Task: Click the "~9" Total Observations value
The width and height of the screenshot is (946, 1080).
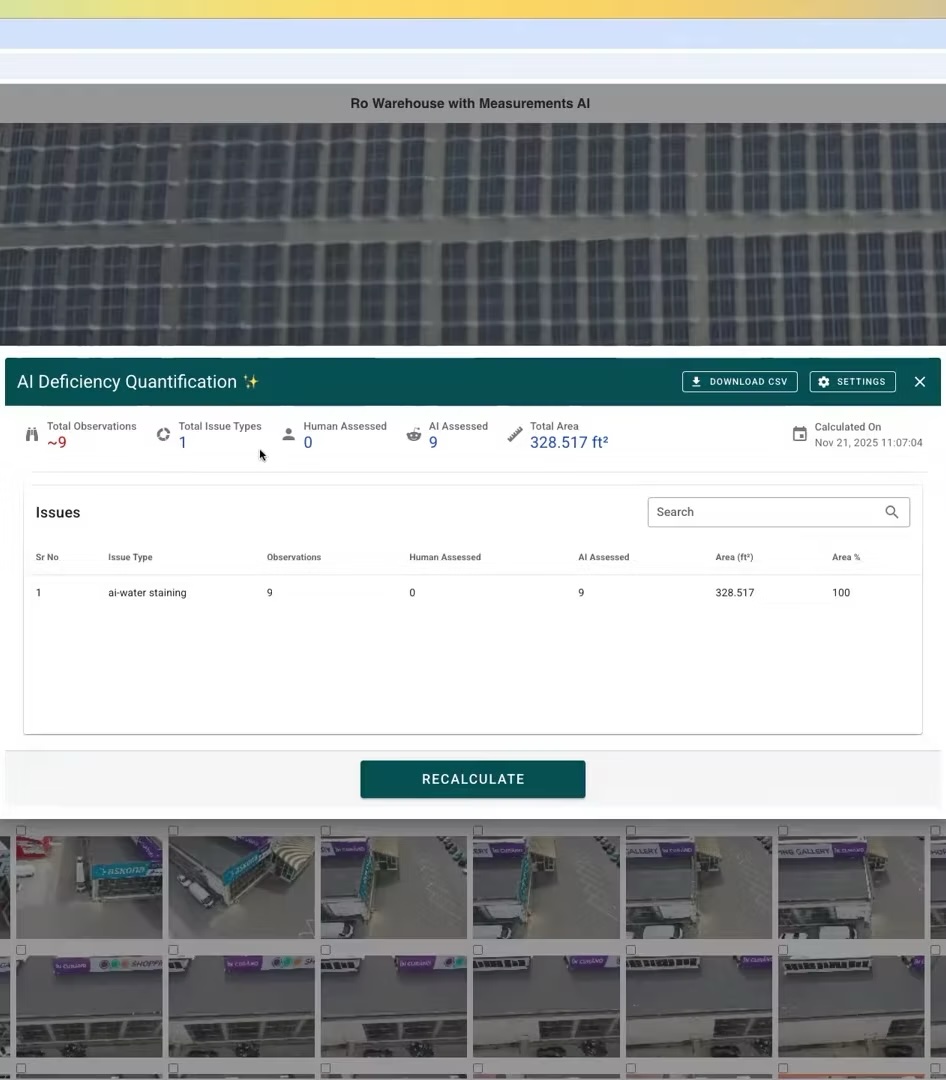Action: [x=56, y=442]
